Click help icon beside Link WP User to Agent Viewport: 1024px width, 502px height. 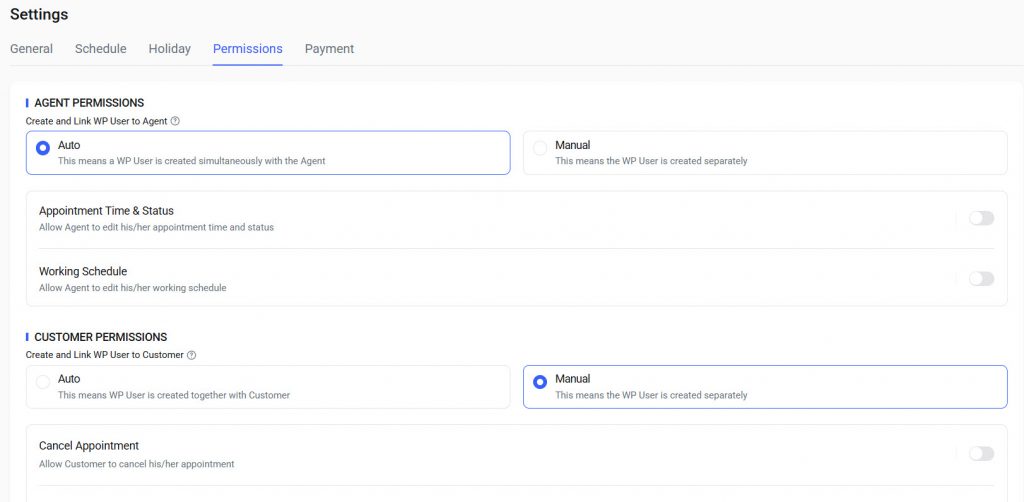175,121
